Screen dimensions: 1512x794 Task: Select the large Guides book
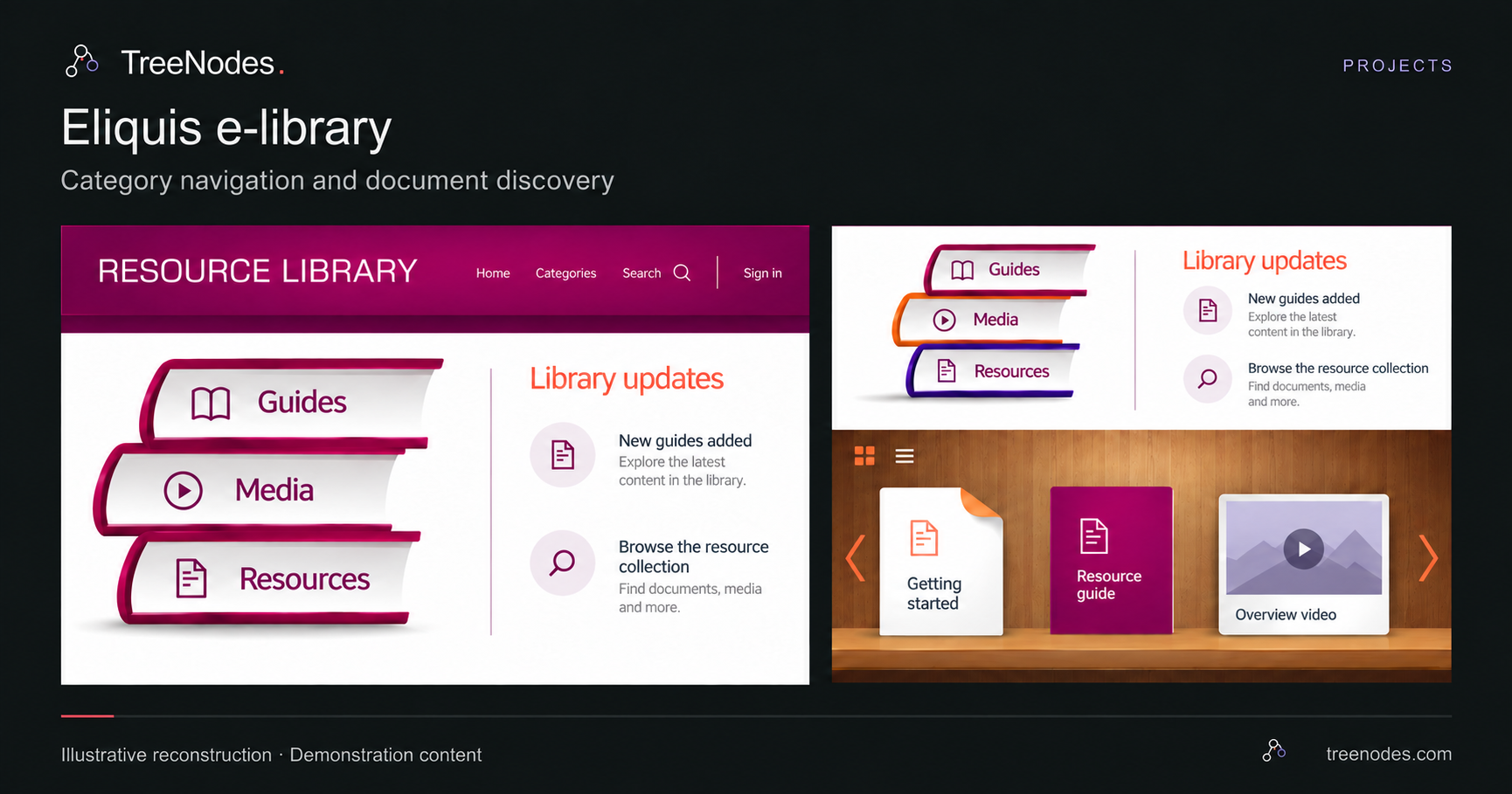coord(293,402)
